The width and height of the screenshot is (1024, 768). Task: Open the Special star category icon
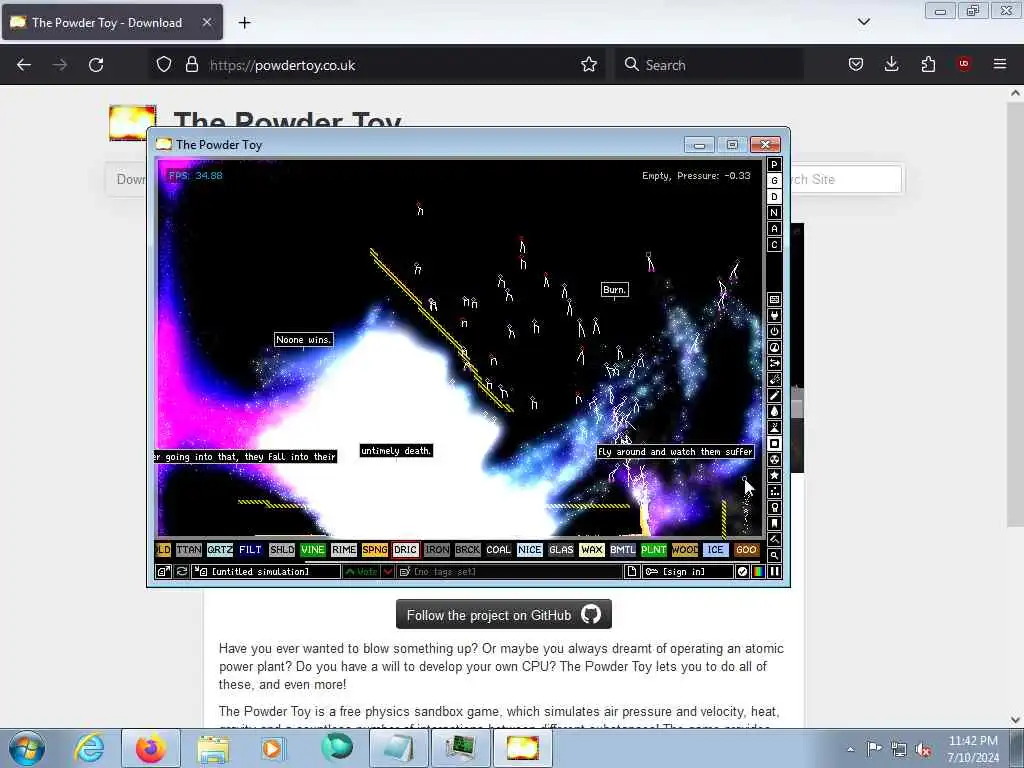click(774, 475)
